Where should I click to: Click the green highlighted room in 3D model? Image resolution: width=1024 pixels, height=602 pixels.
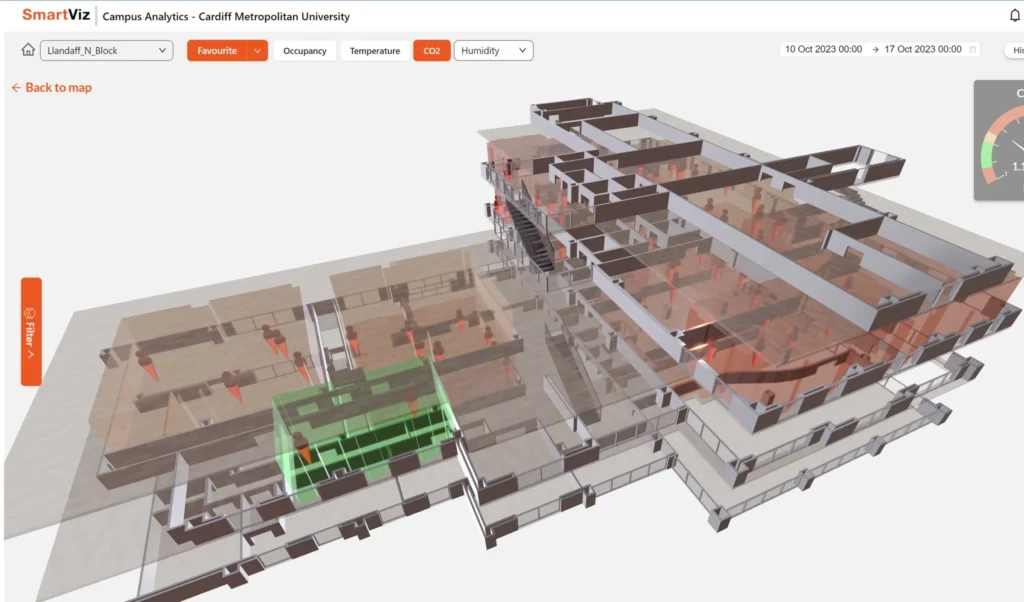coord(360,425)
